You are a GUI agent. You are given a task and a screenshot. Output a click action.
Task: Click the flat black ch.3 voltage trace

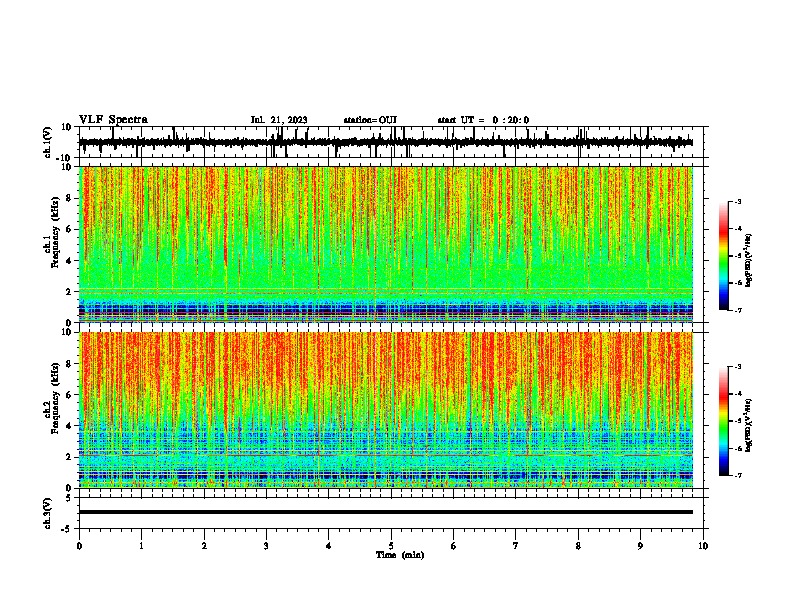click(x=386, y=512)
